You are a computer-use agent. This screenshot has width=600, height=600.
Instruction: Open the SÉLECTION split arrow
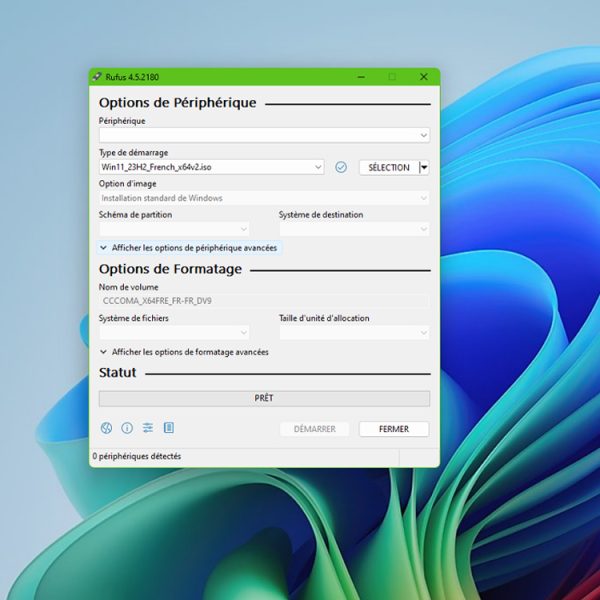click(x=424, y=168)
